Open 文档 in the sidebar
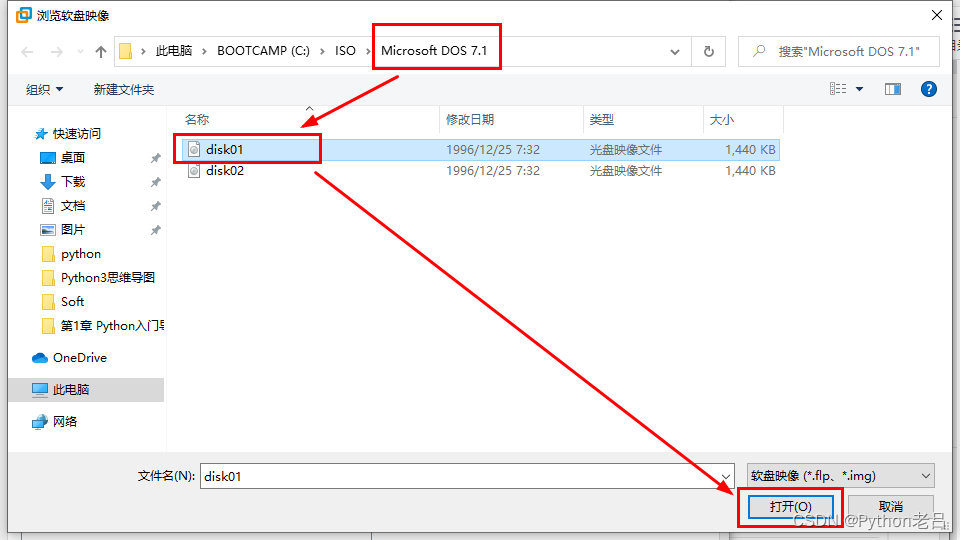960x540 pixels. [73, 206]
